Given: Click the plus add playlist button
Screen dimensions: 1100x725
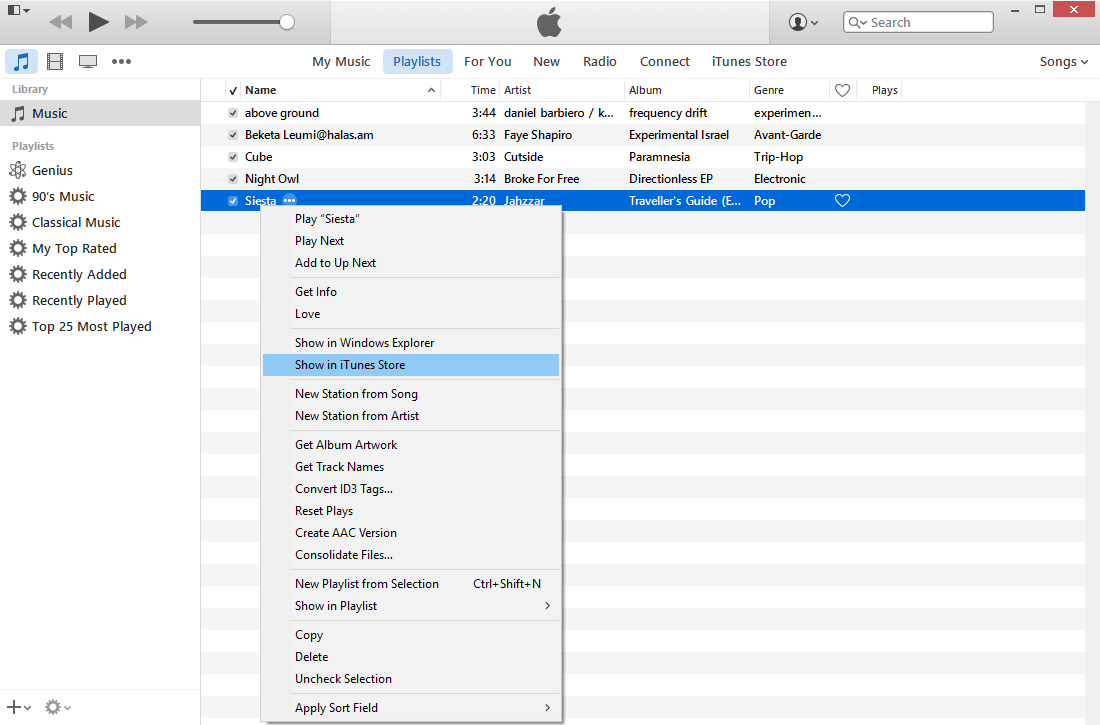Looking at the screenshot, I should click(x=18, y=707).
